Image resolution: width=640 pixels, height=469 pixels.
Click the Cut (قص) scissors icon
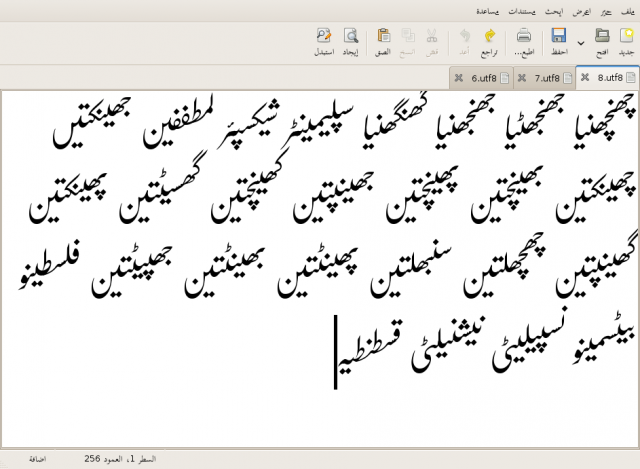click(432, 36)
